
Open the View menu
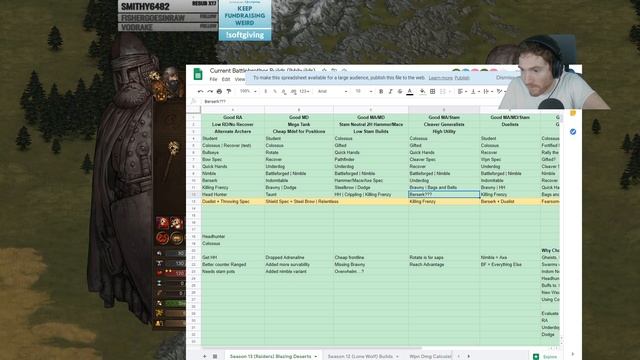240,79
